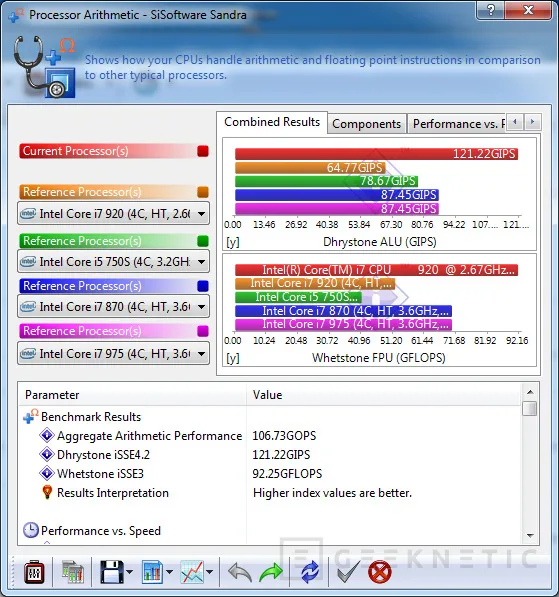This screenshot has width=559, height=597.
Task: Click the green forward arrow icon
Action: pos(271,573)
